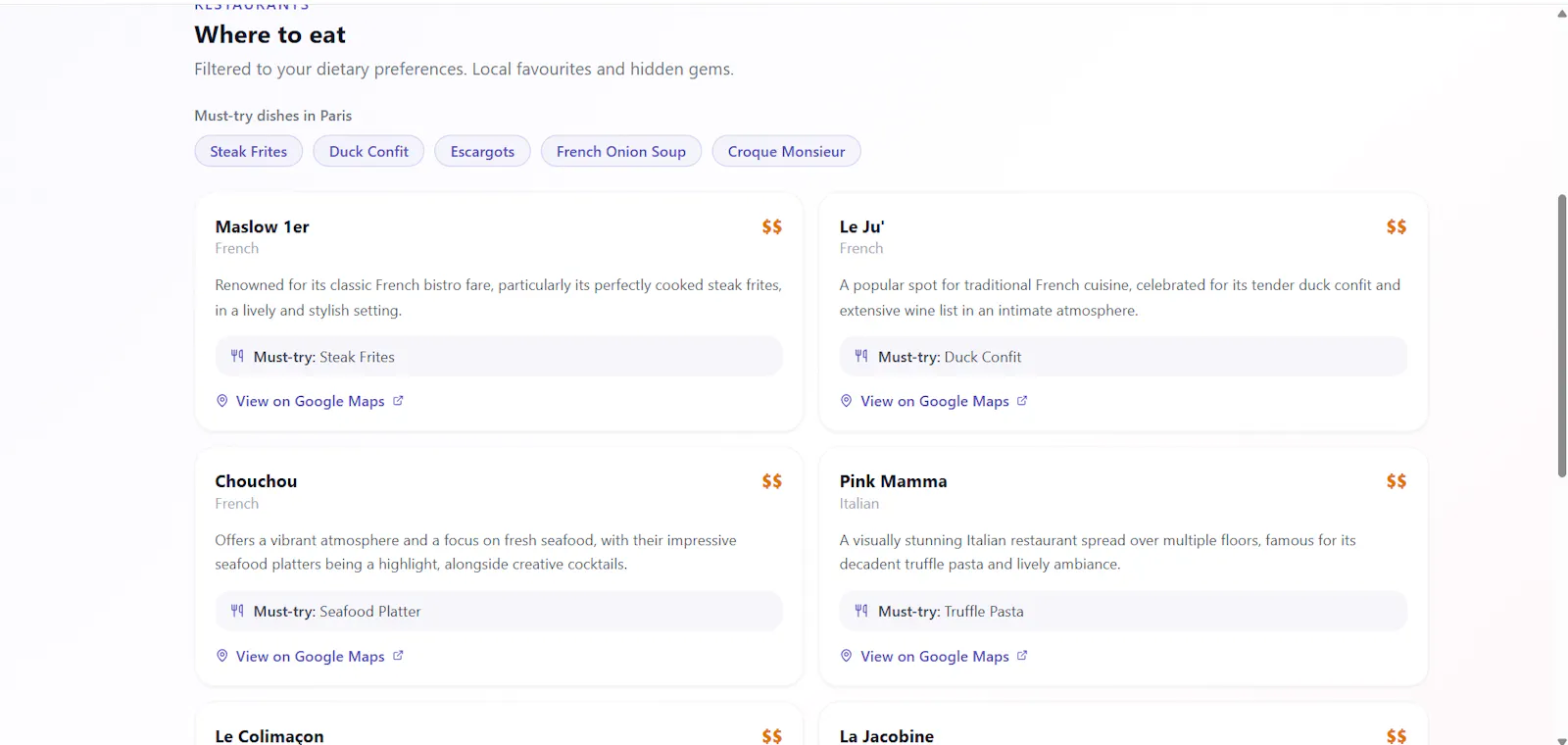Click external link icon in Maslow 1er card
This screenshot has height=745, width=1568.
[398, 400]
